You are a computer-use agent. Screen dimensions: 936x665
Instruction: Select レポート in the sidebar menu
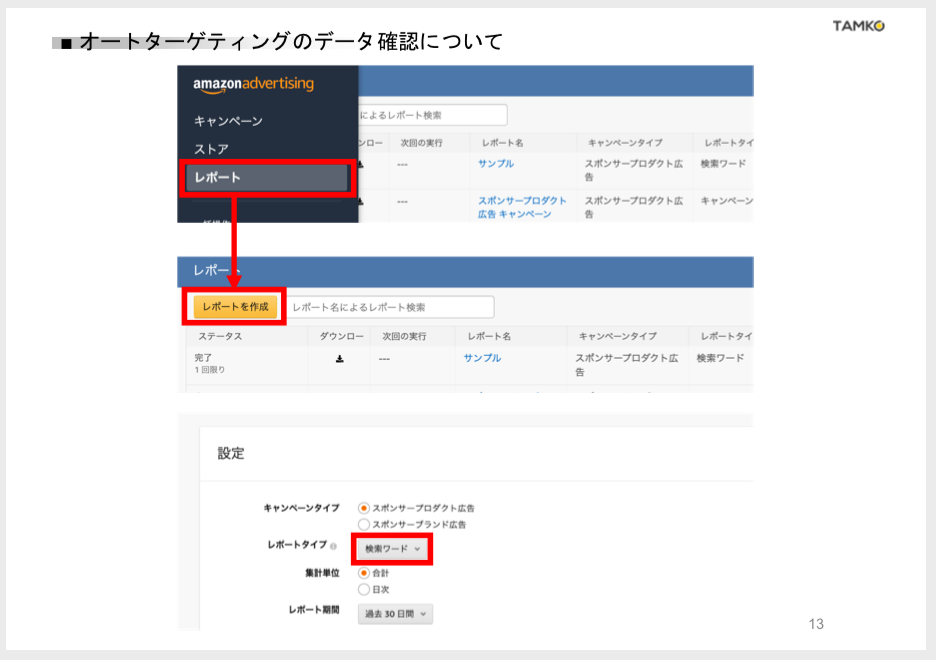pos(267,177)
